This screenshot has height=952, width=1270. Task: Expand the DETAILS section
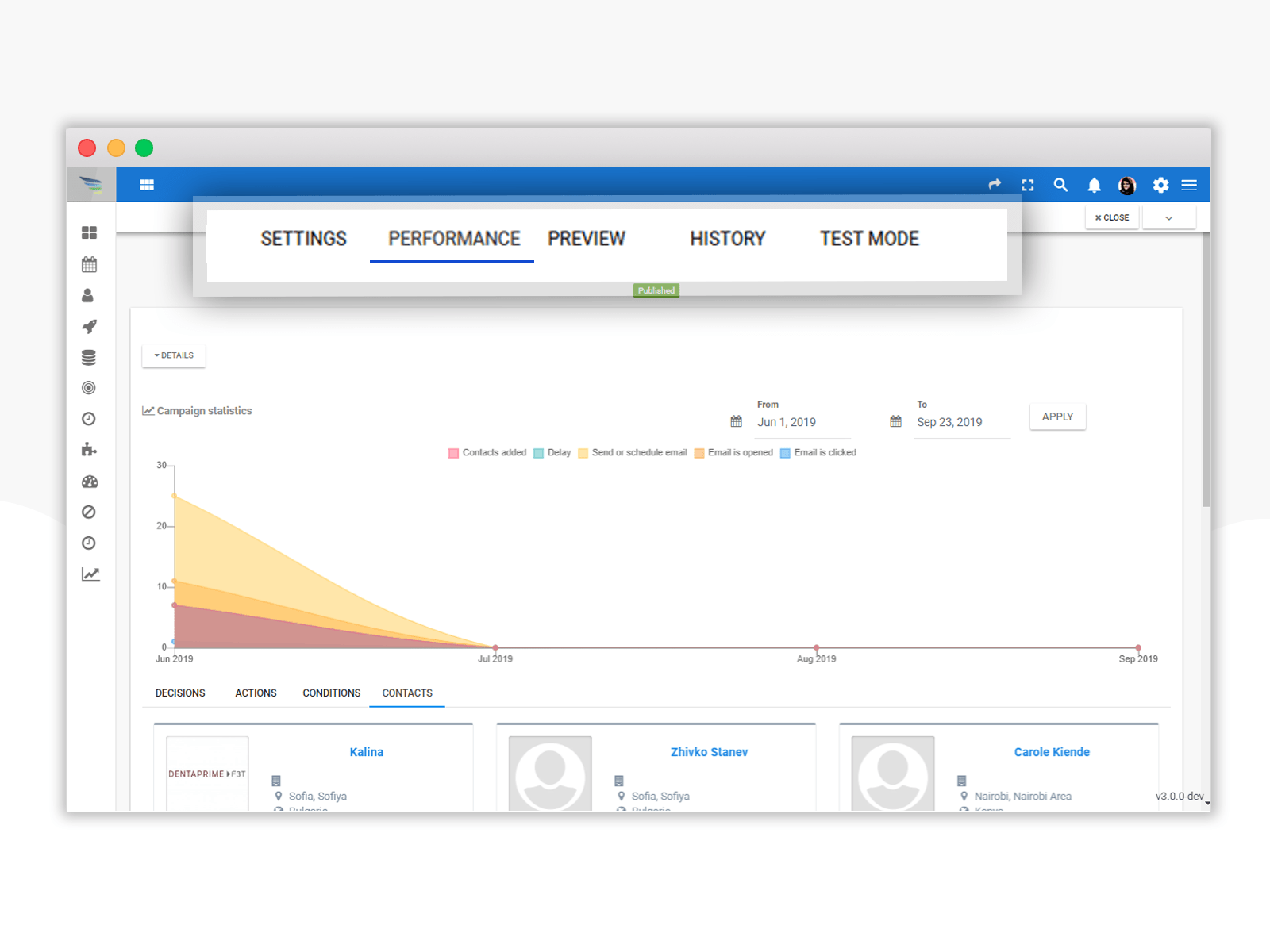point(174,355)
